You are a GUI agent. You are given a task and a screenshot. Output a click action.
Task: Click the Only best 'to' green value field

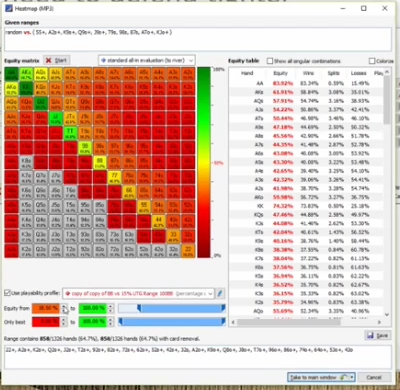click(93, 322)
